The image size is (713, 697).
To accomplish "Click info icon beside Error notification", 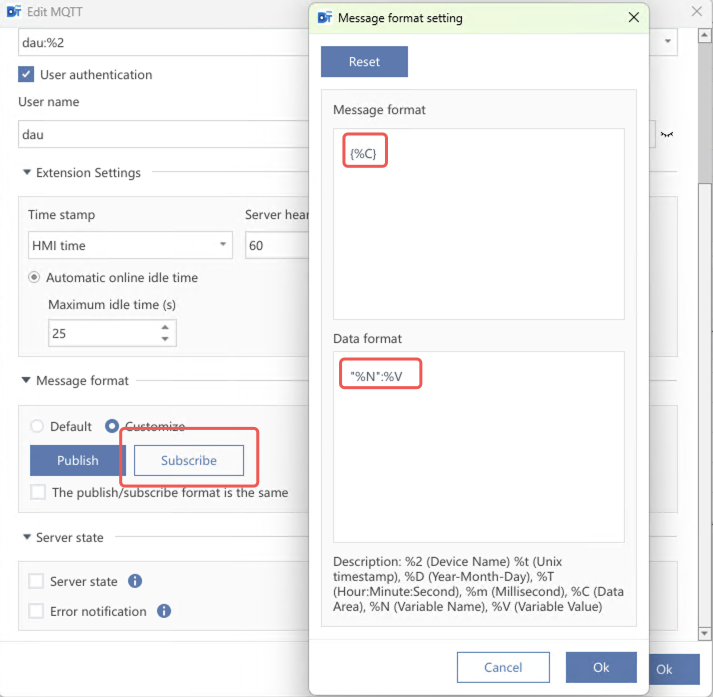I will (x=164, y=611).
